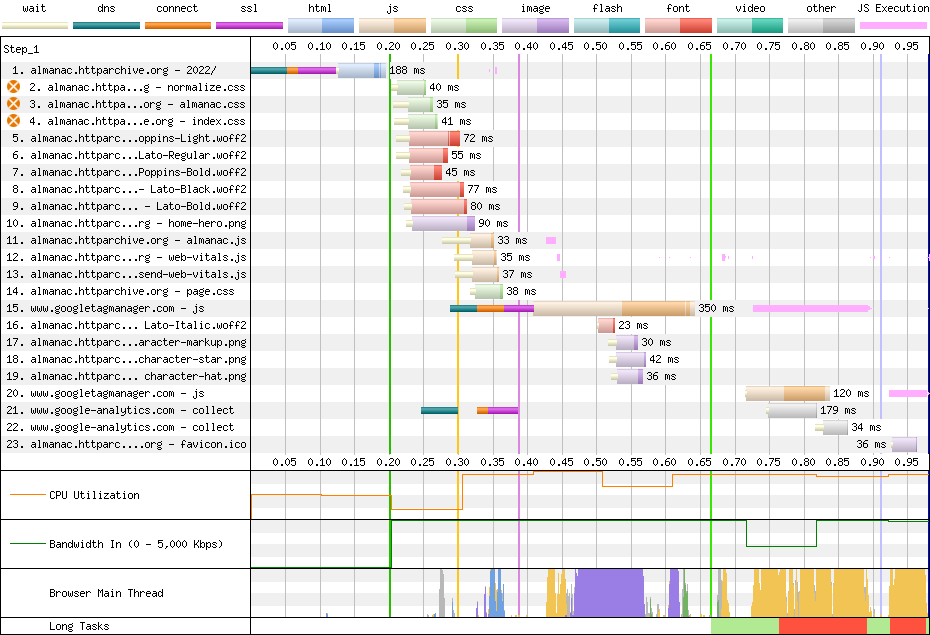Select request 15 www.googletagmanager.com - js
Viewport: 930px width, 635px height.
[x=106, y=308]
